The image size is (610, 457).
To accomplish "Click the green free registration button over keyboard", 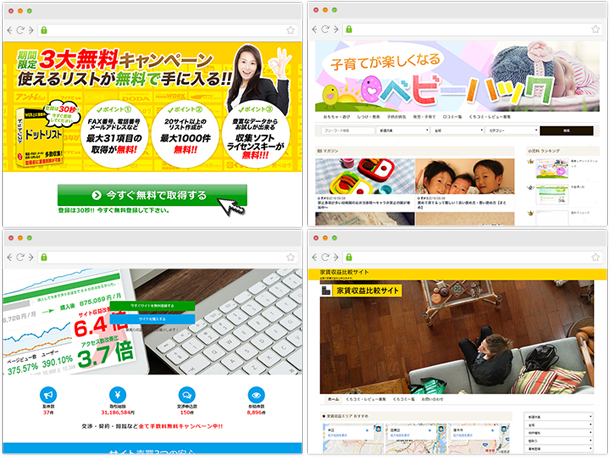I will [x=152, y=306].
